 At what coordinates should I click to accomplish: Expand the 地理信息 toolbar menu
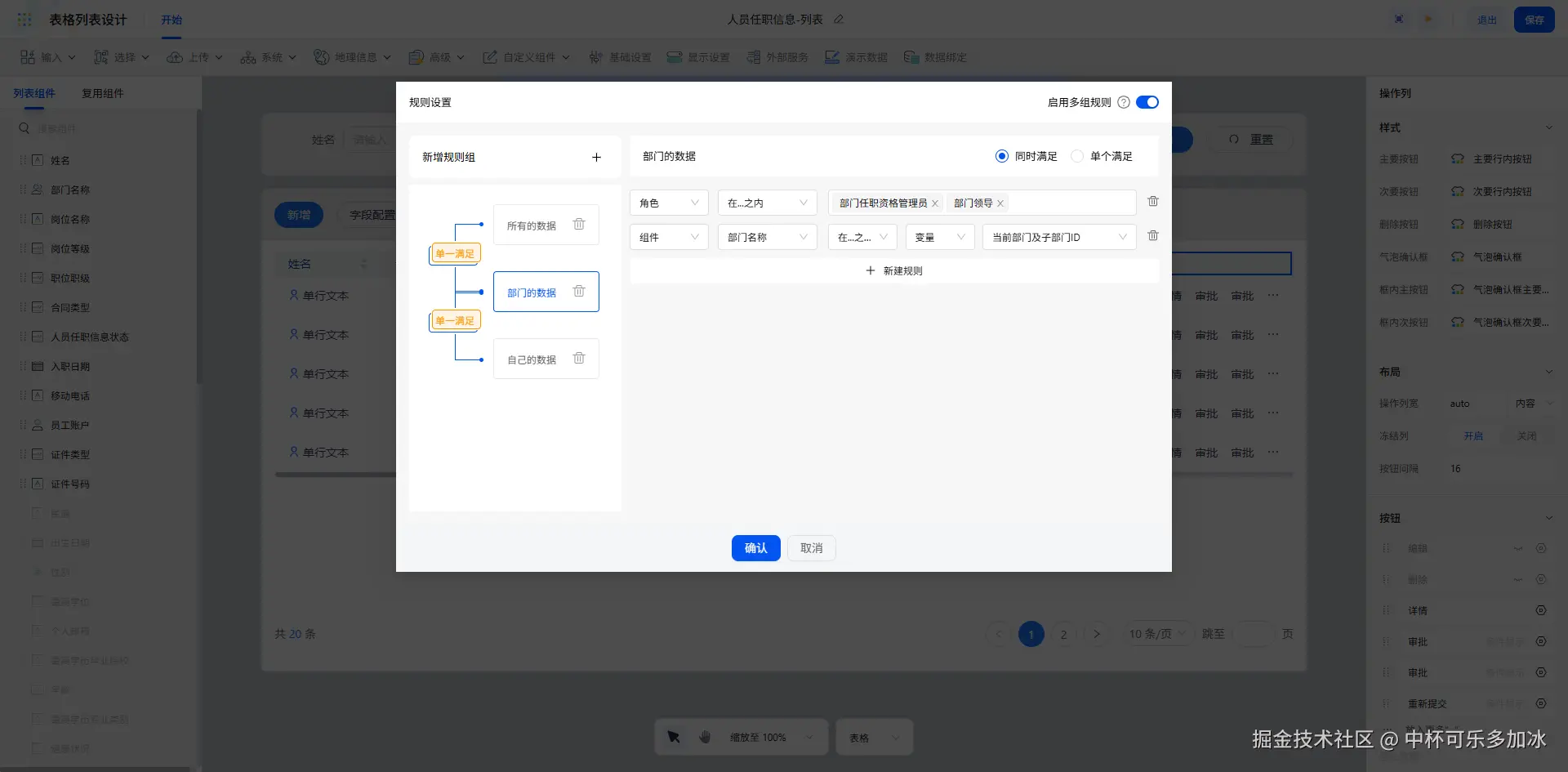point(353,57)
